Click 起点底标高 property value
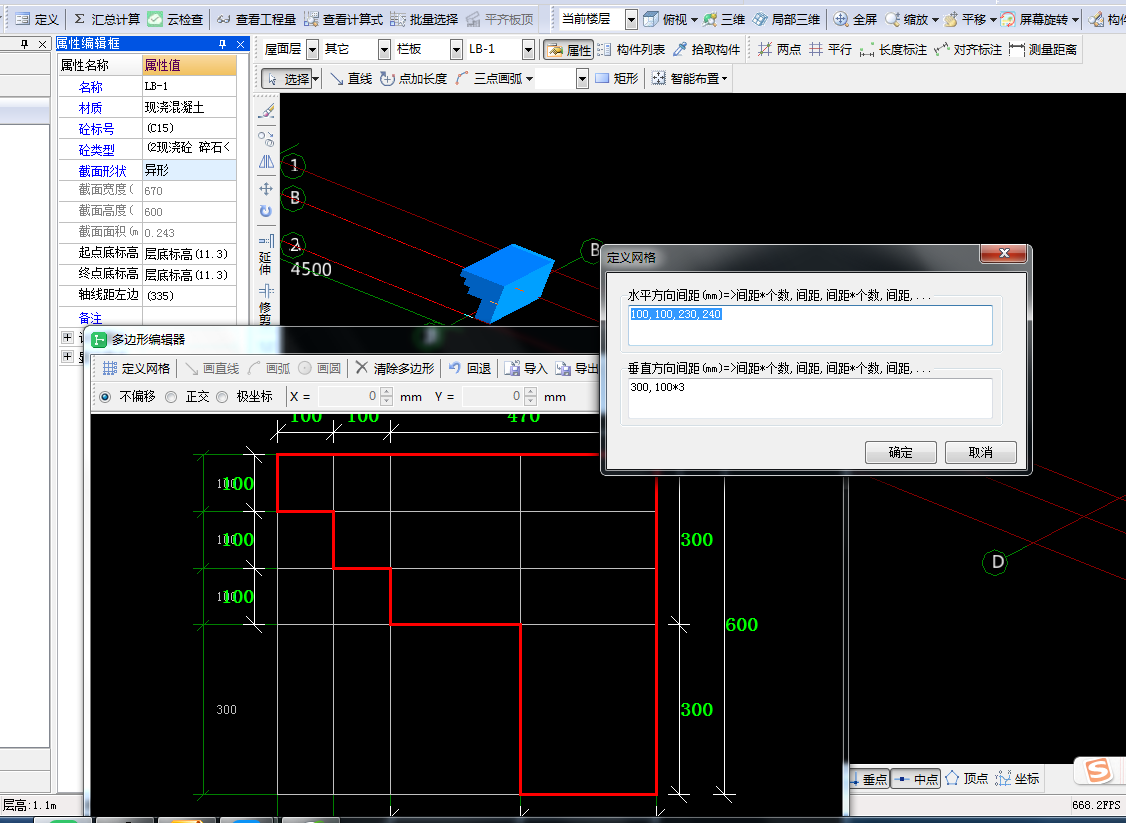 point(189,254)
